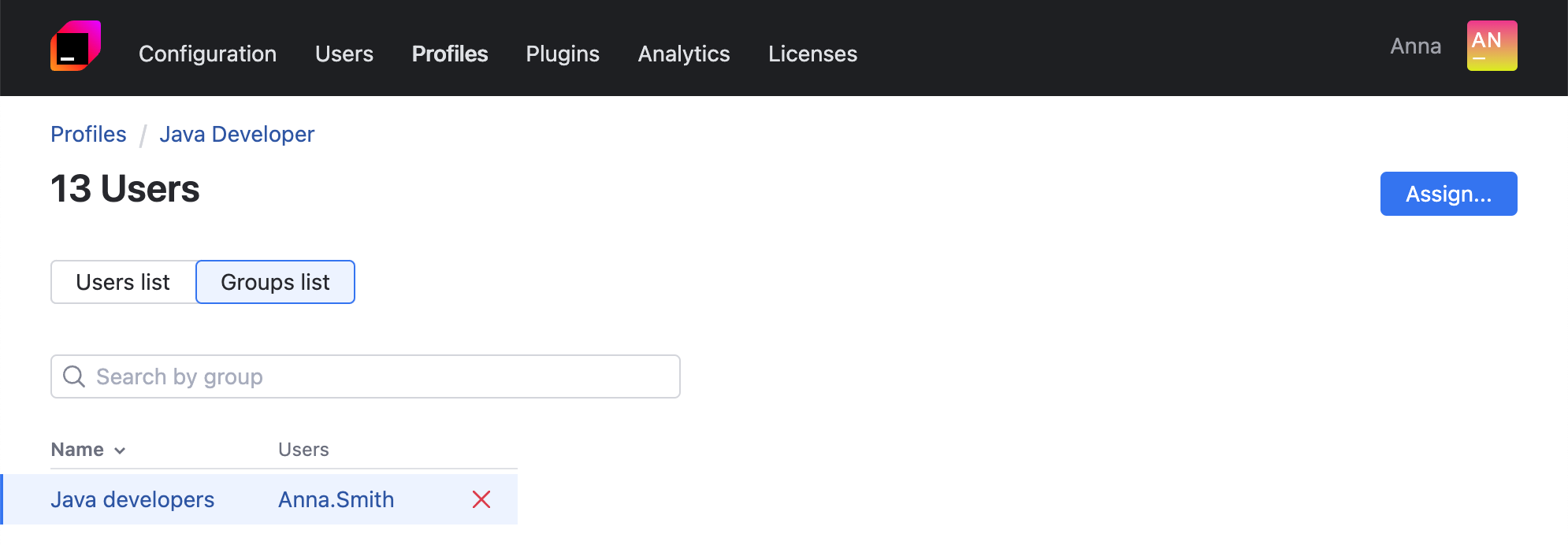This screenshot has height=545, width=1568.
Task: Sort groups by Name column arrow
Action: click(x=120, y=450)
